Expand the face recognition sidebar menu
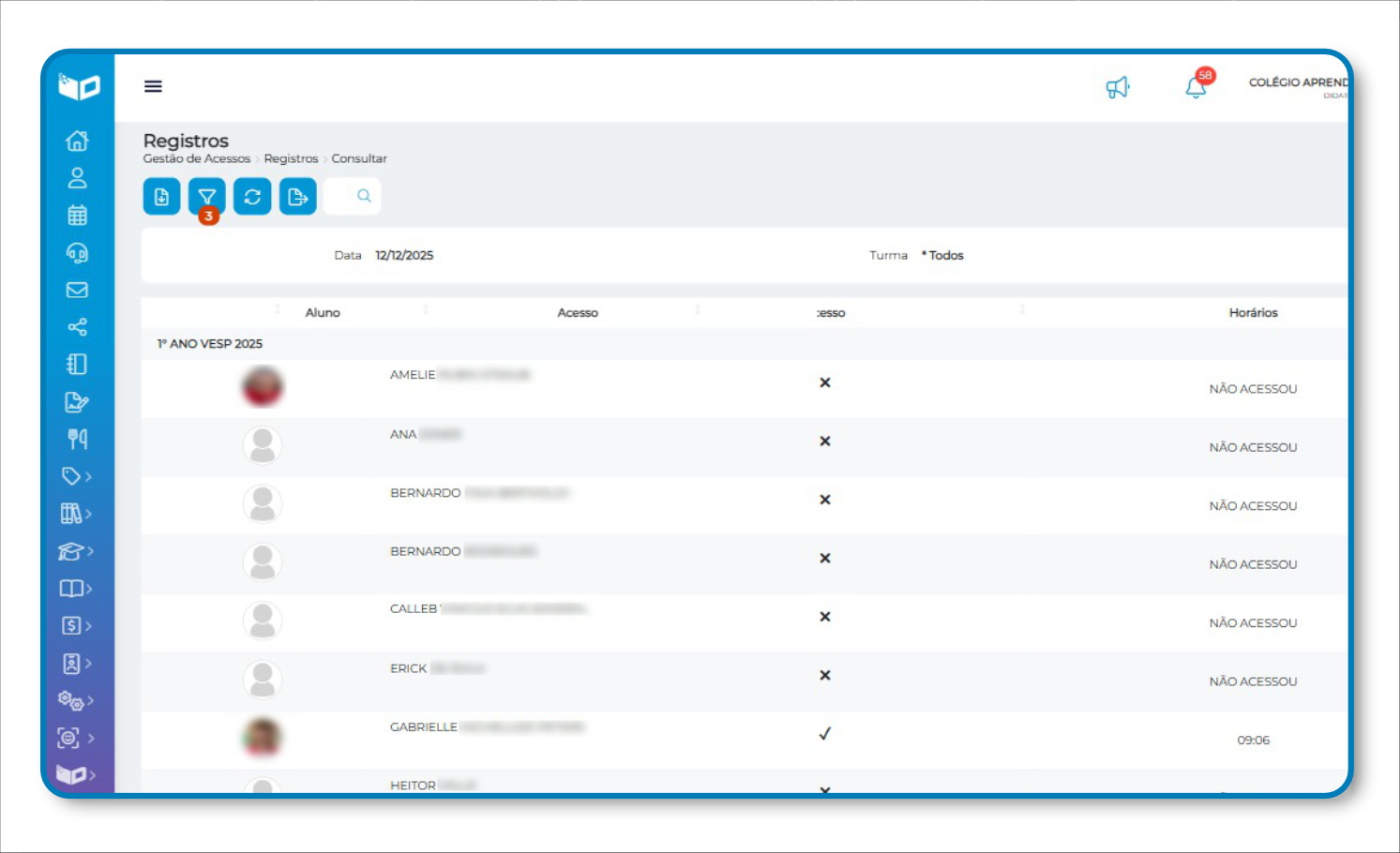1400x853 pixels. tap(75, 738)
